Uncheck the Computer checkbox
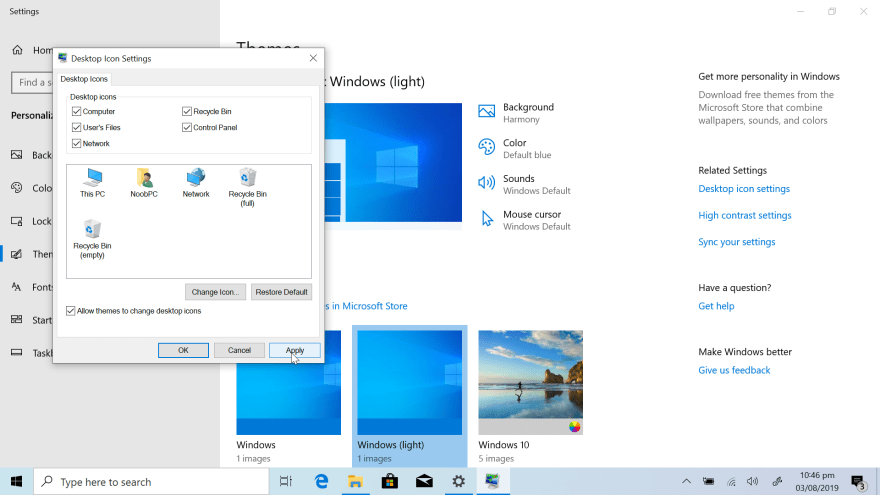Viewport: 880px width, 495px height. [76, 111]
